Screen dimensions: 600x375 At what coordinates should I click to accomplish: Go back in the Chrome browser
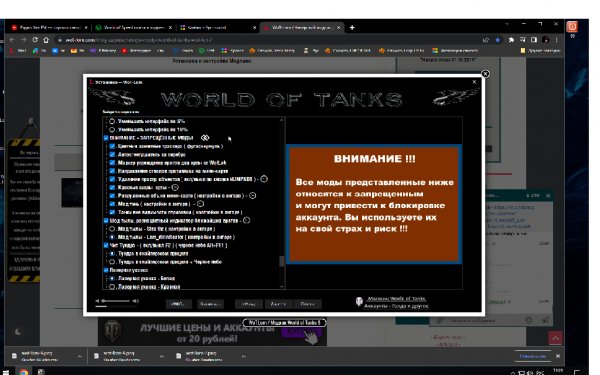[x=12, y=40]
